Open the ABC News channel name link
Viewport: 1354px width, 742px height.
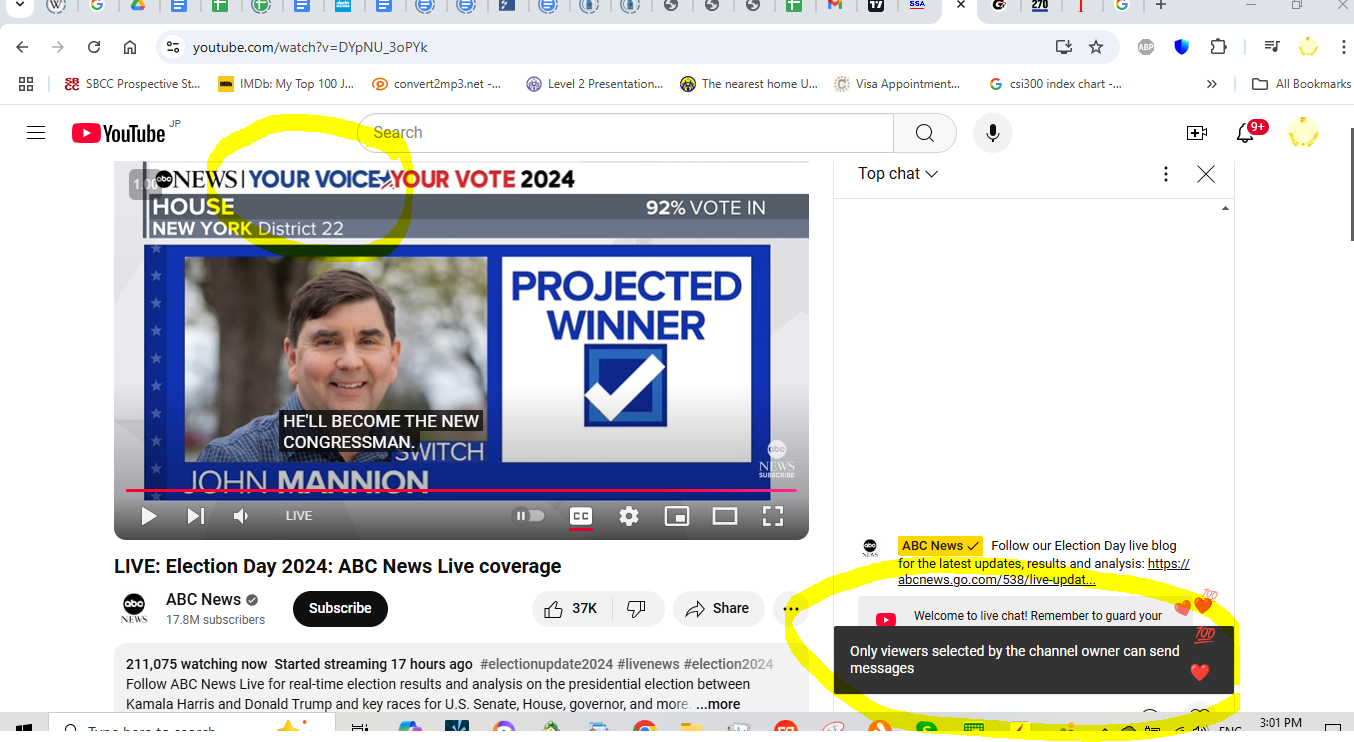203,600
